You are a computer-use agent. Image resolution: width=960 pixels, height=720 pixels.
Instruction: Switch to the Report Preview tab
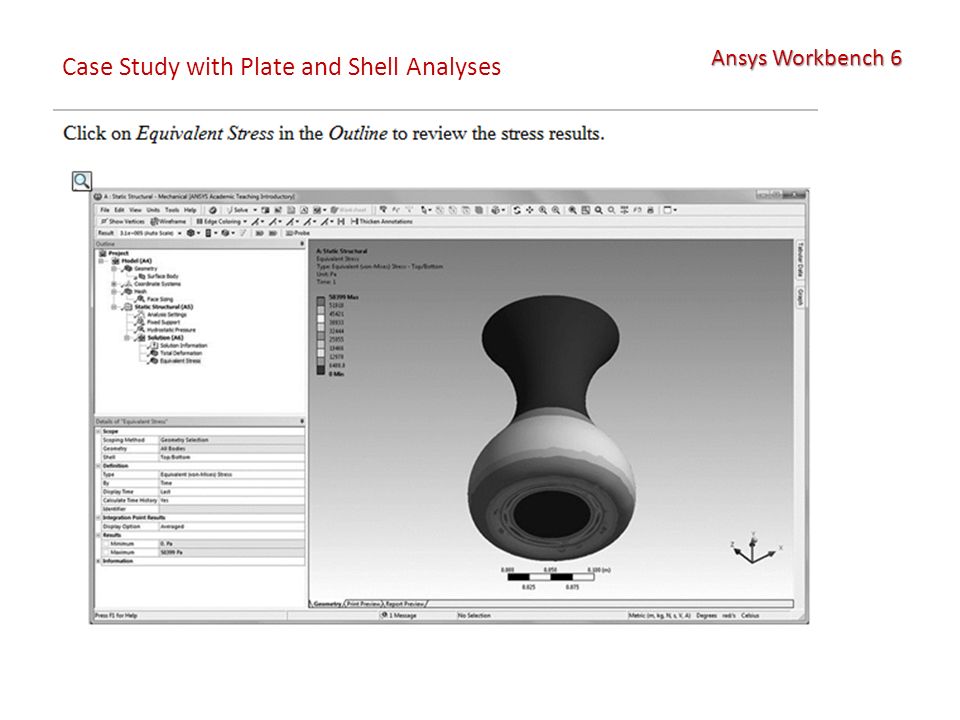coord(405,604)
